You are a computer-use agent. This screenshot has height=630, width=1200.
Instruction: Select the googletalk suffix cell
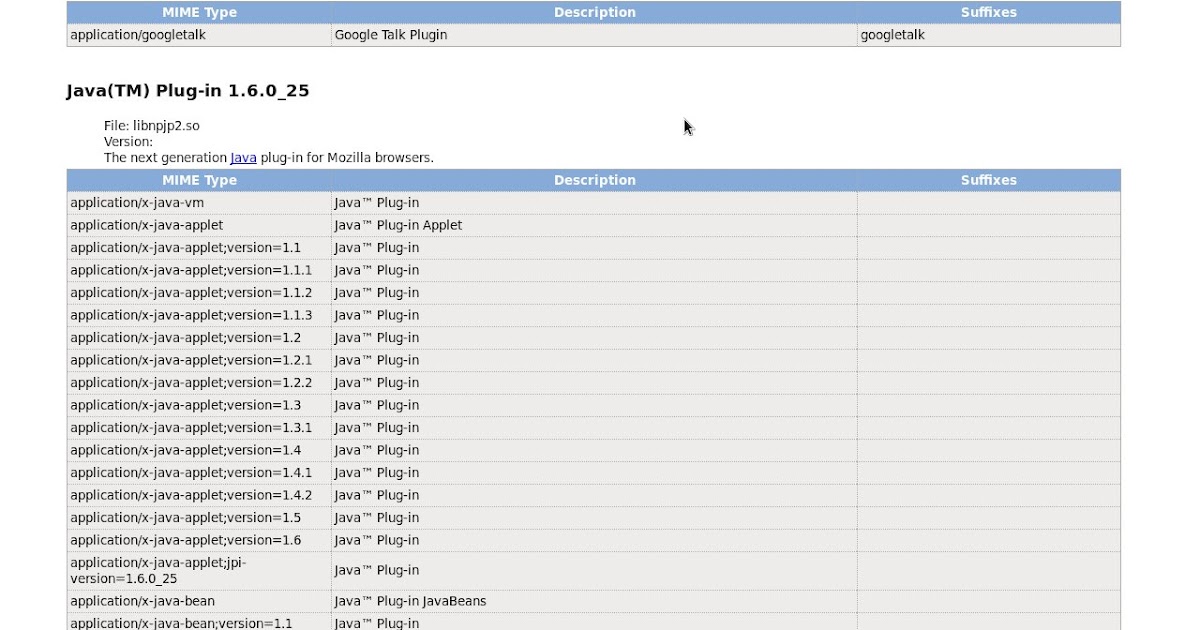989,35
